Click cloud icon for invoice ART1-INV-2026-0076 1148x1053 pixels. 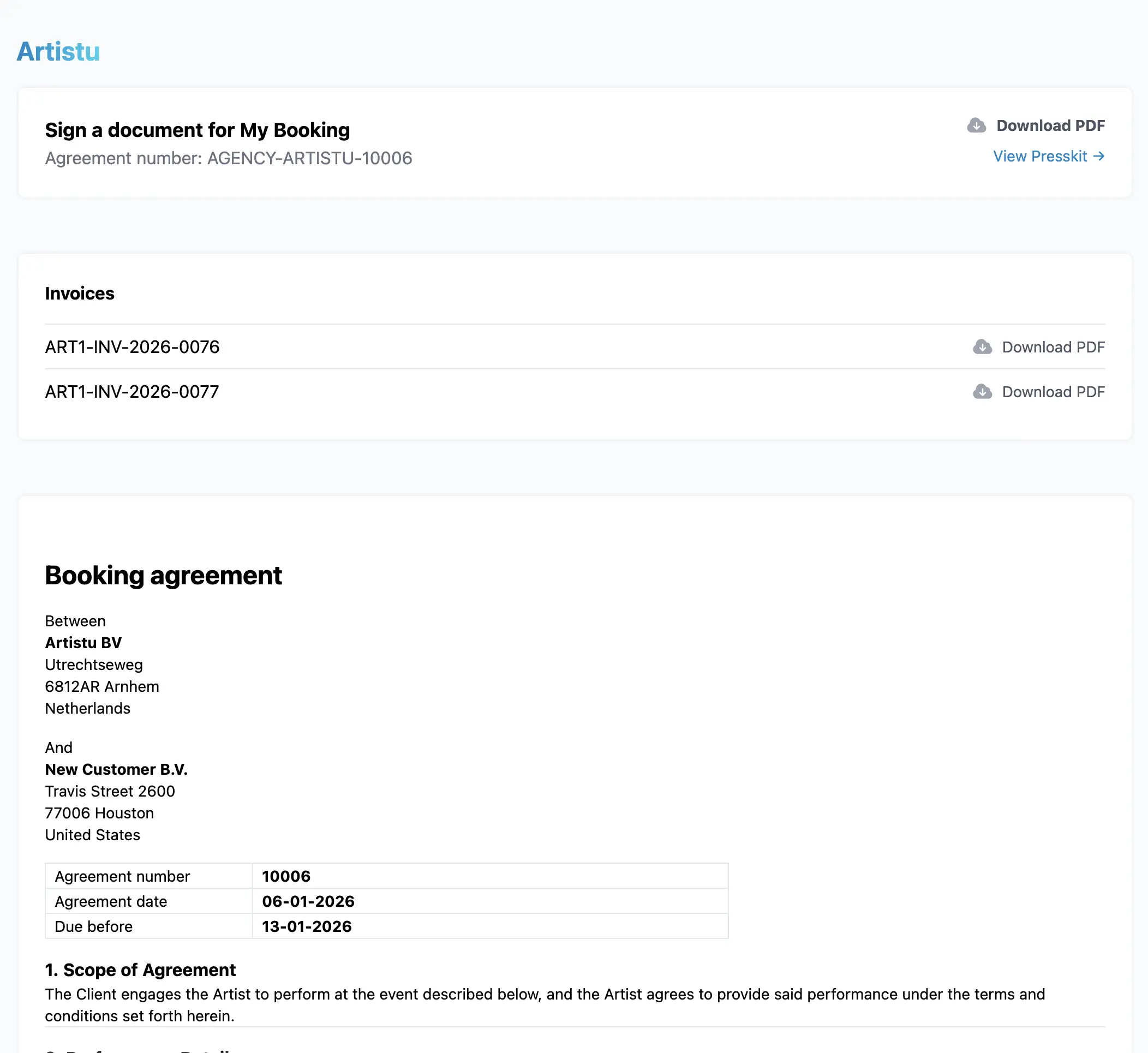pos(982,347)
